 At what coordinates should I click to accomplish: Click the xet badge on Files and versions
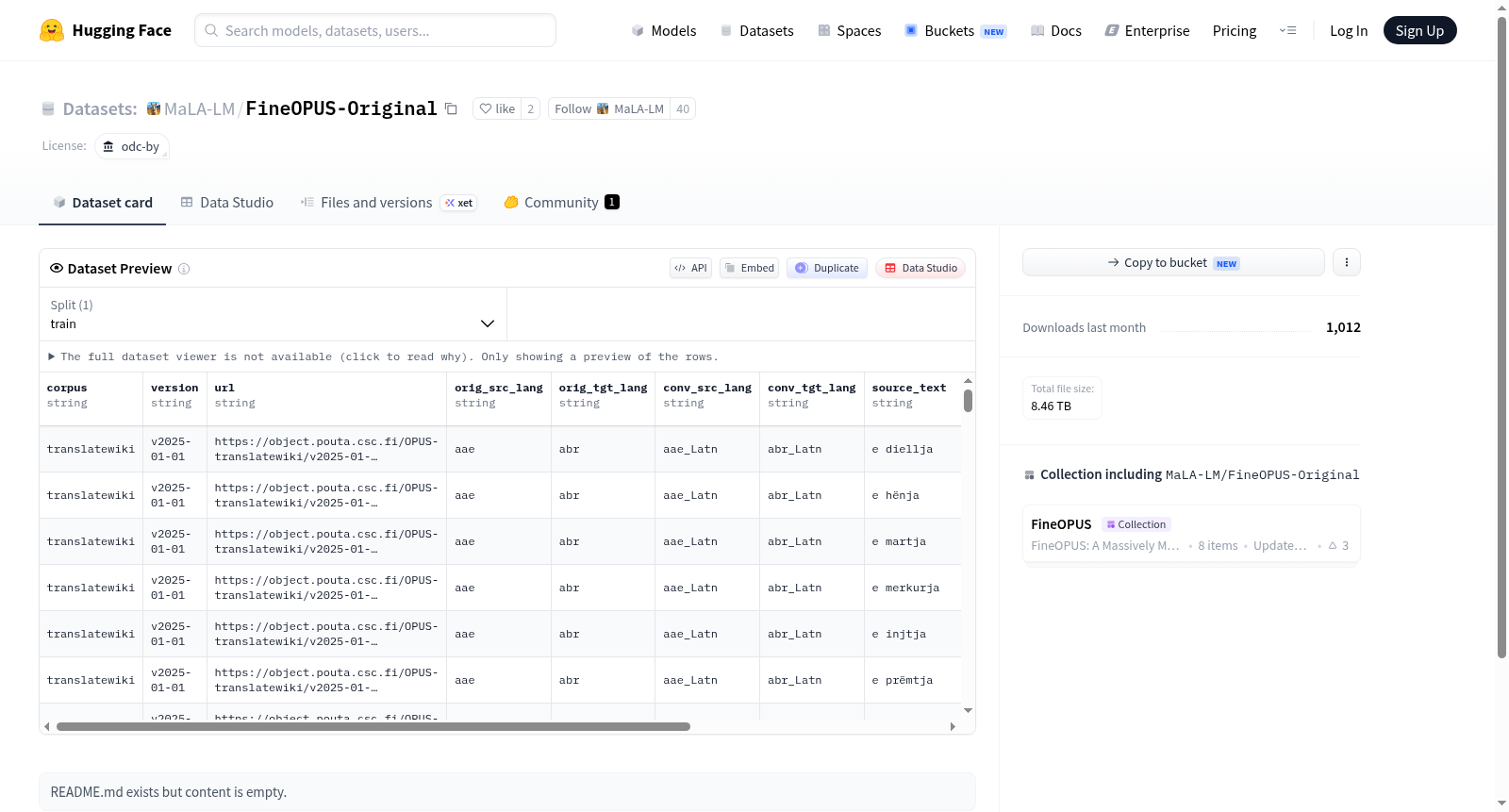[x=459, y=203]
